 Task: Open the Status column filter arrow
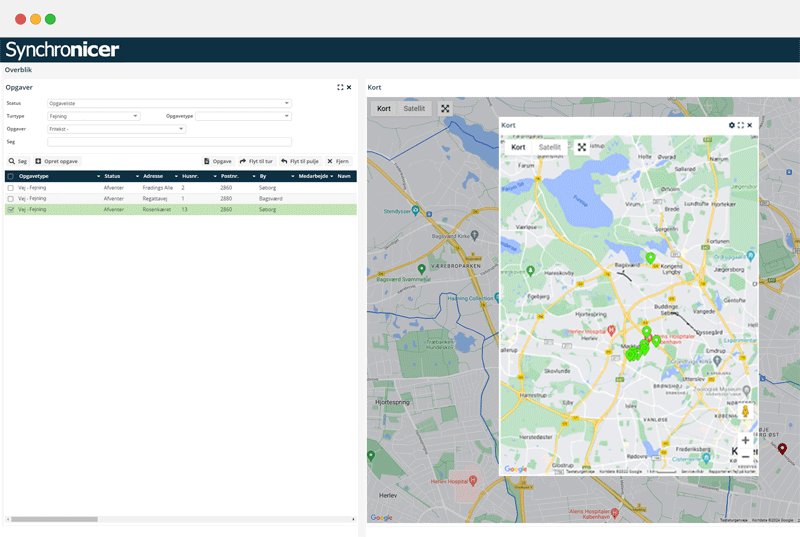(x=137, y=176)
